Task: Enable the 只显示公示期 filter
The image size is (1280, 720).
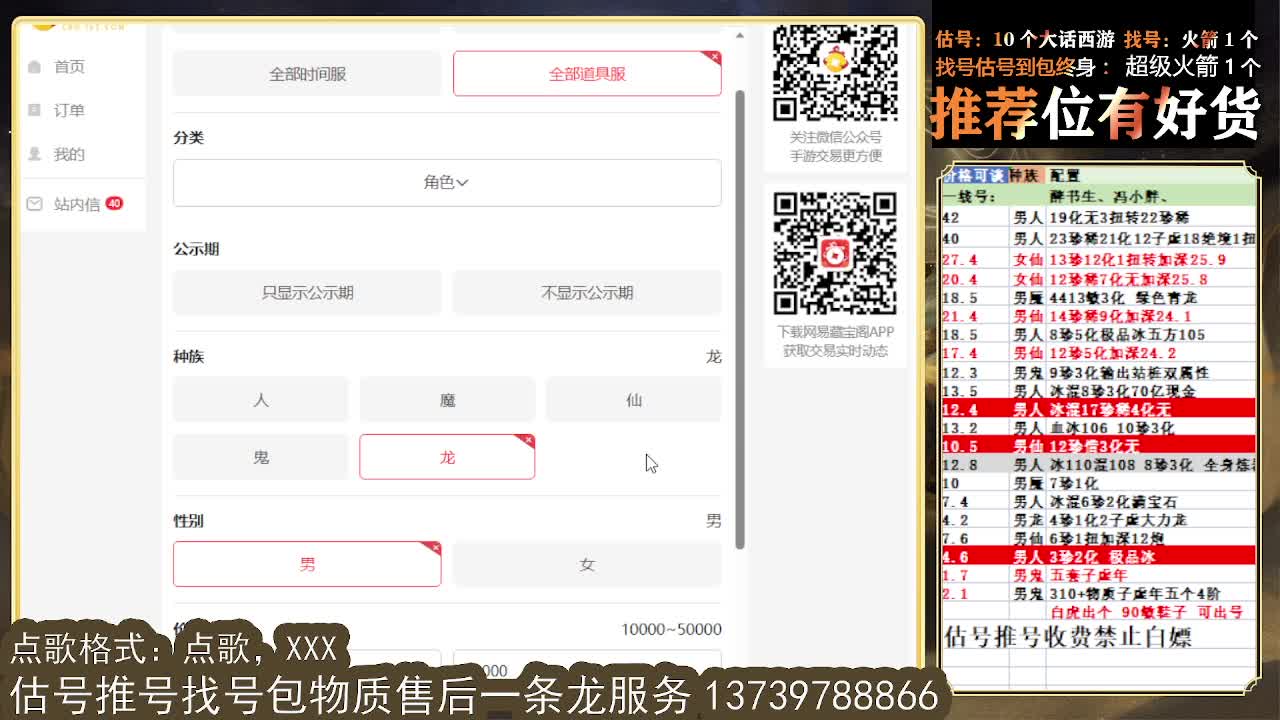Action: 307,293
